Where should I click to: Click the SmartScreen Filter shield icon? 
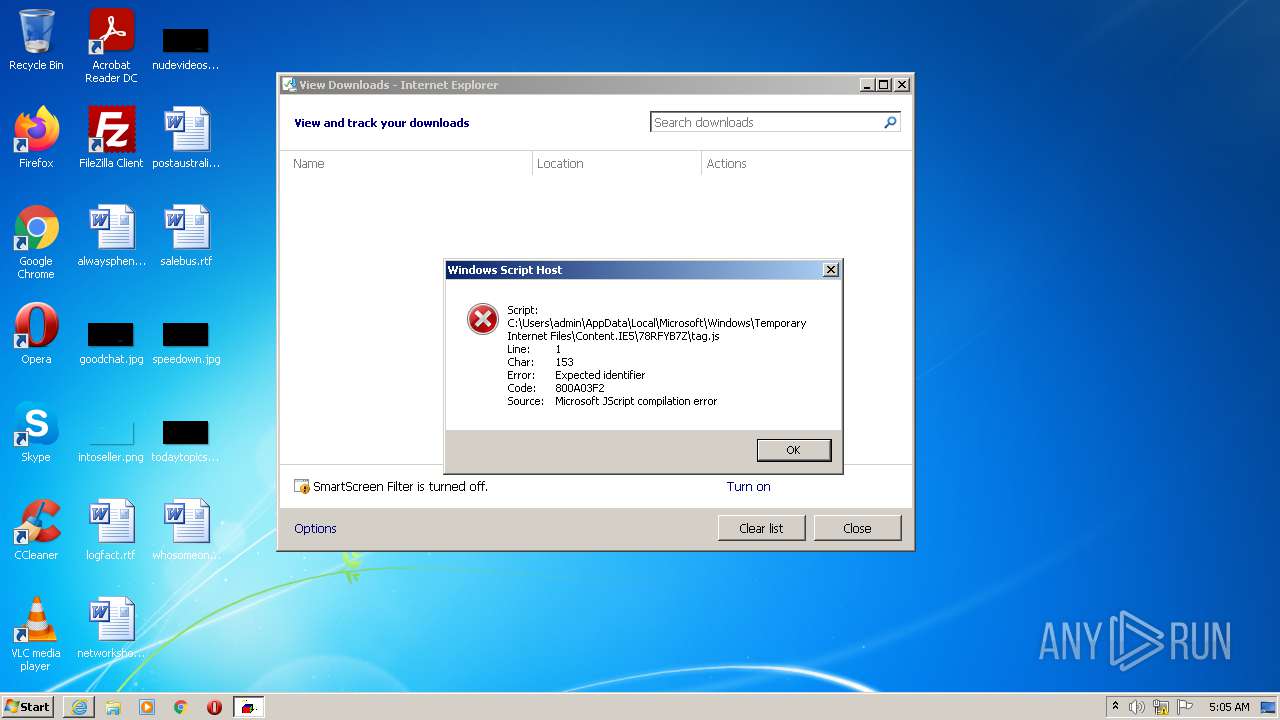302,487
